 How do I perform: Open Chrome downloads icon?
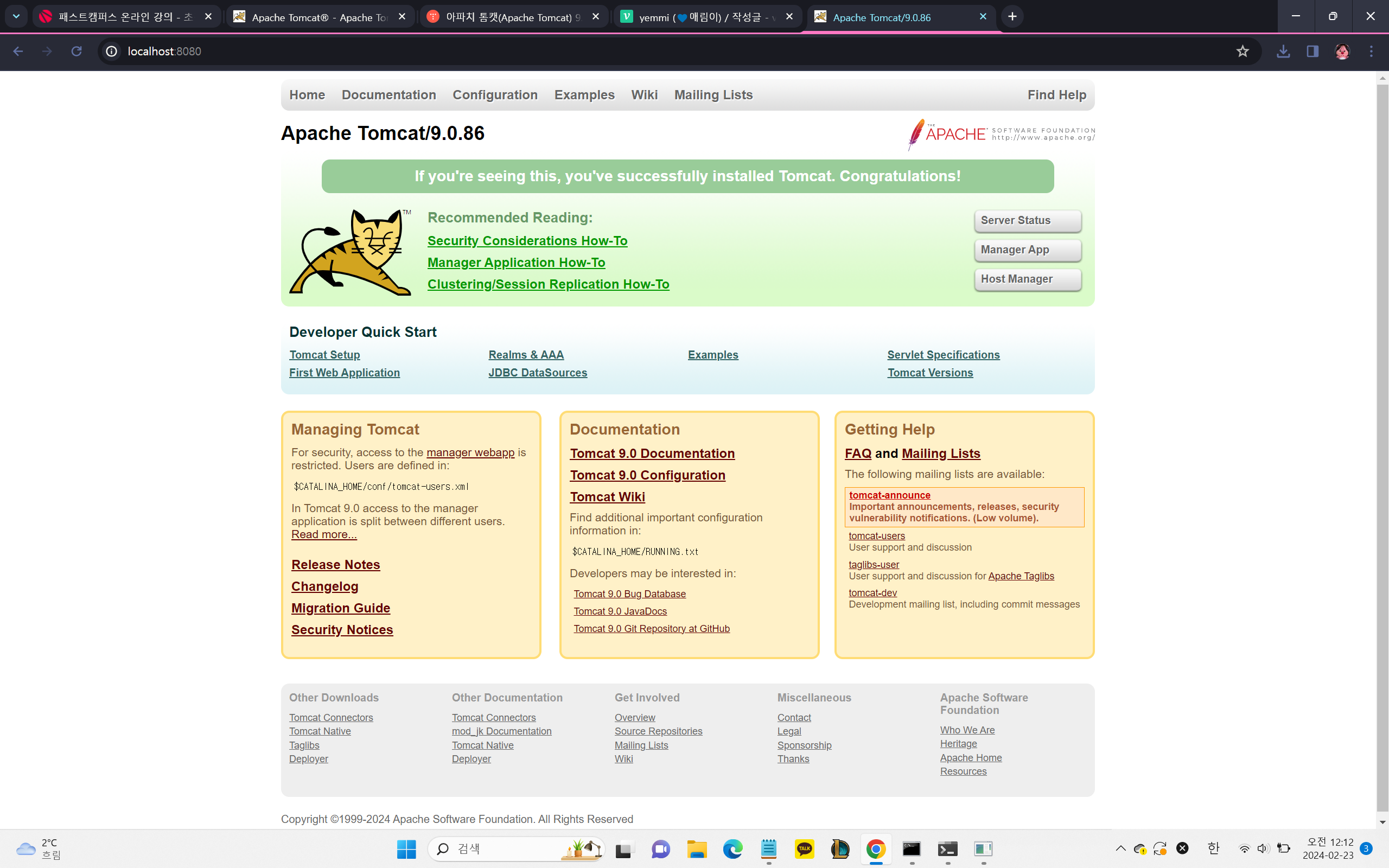pos(1283,51)
